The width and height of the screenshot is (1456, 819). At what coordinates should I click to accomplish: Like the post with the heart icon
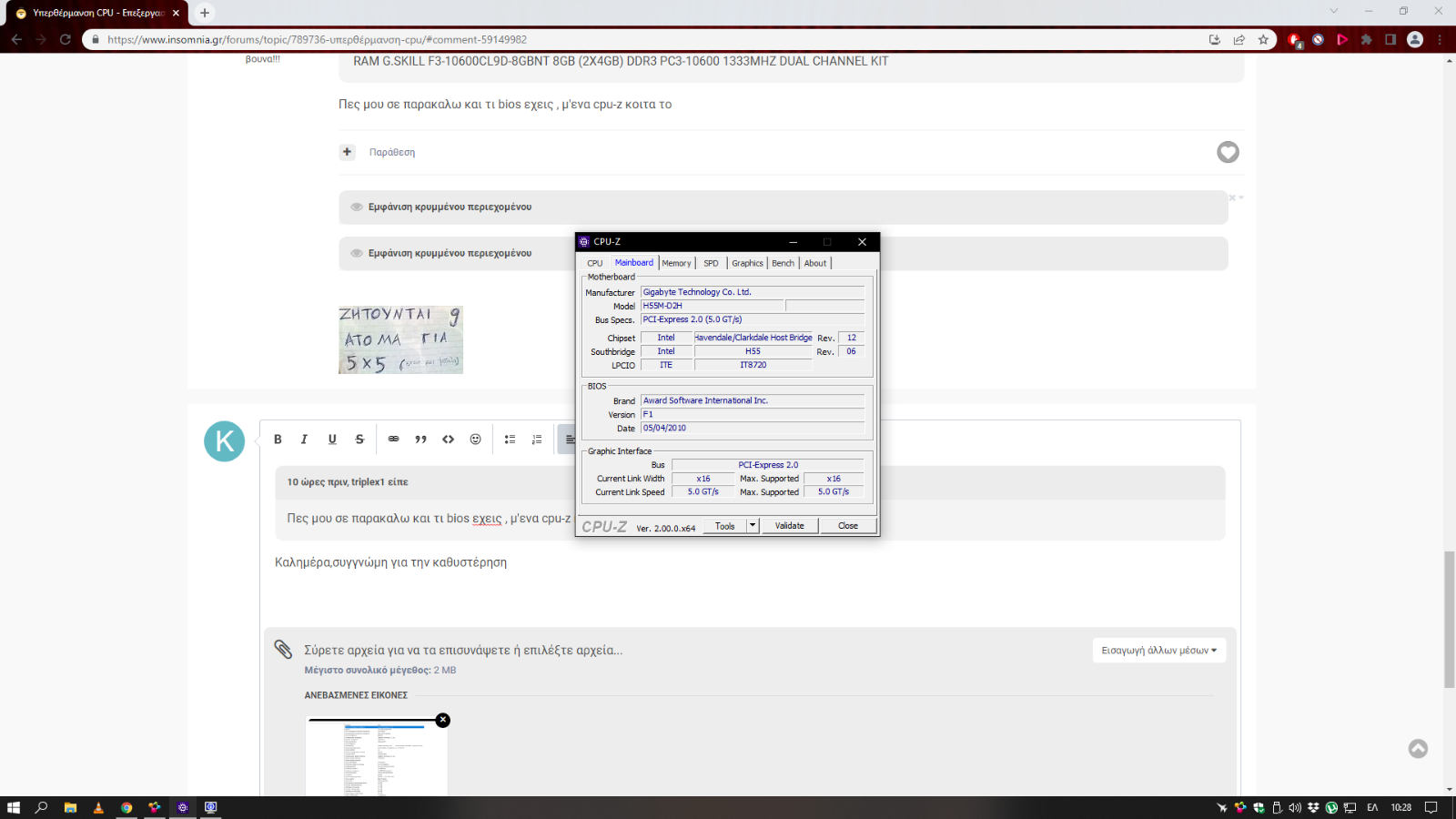(x=1228, y=152)
